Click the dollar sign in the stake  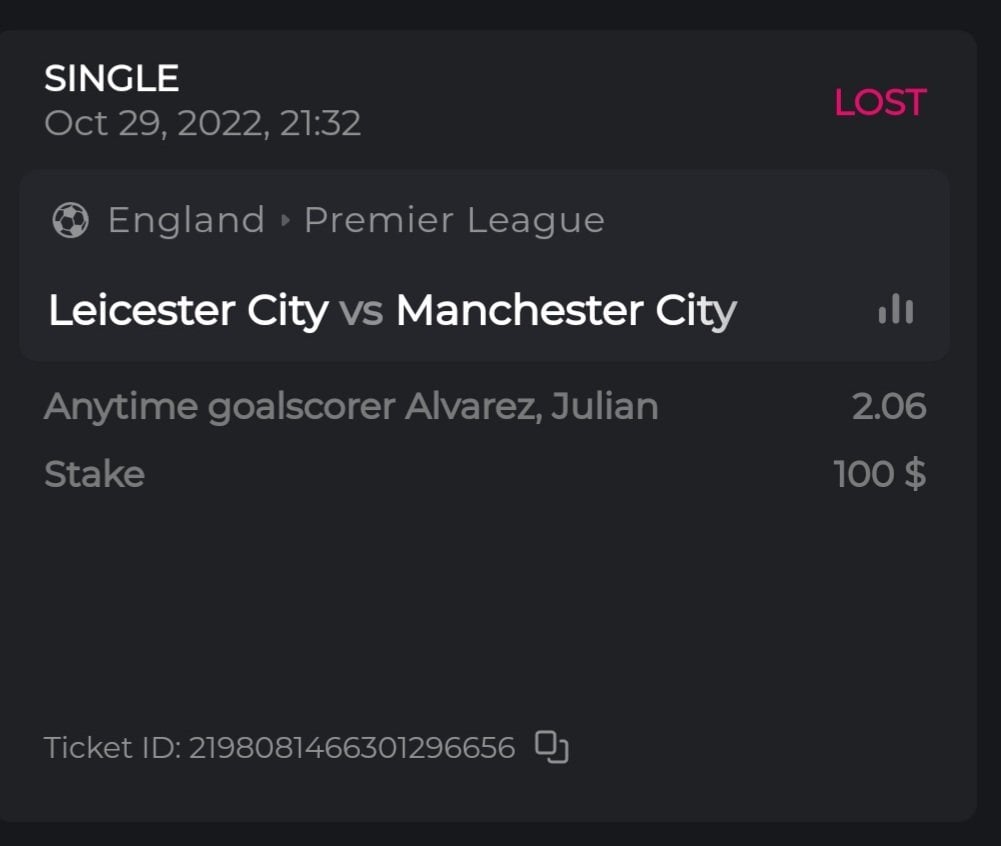click(914, 474)
